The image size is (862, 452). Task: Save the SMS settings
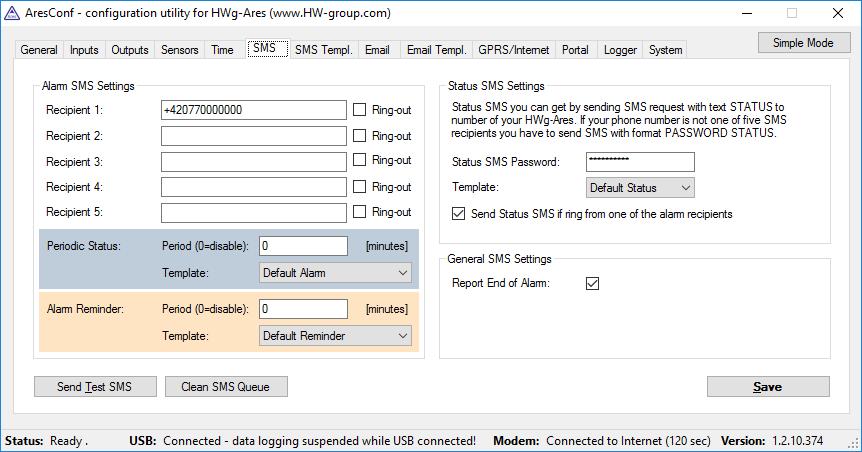pos(768,387)
